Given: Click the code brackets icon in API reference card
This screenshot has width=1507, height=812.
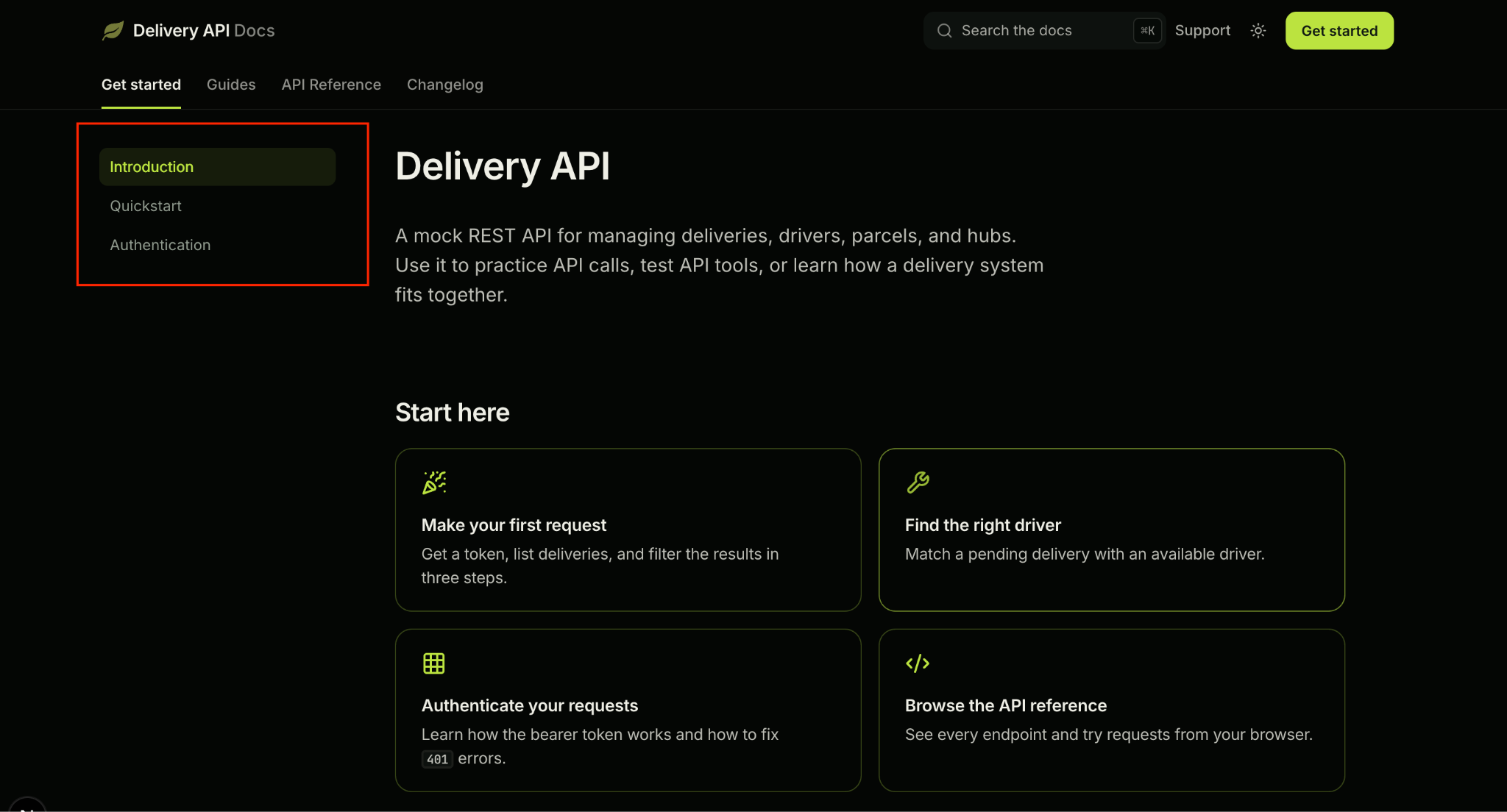Looking at the screenshot, I should [918, 663].
